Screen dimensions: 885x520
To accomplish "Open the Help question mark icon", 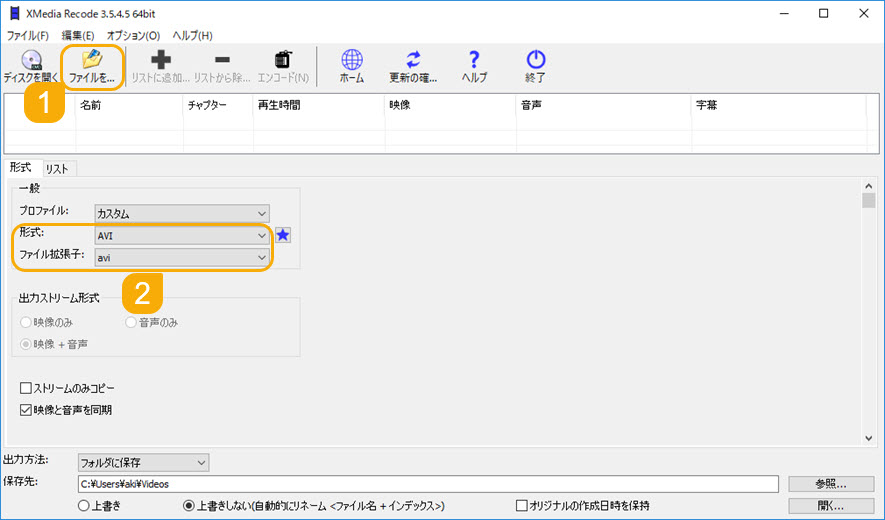I will pyautogui.click(x=474, y=59).
